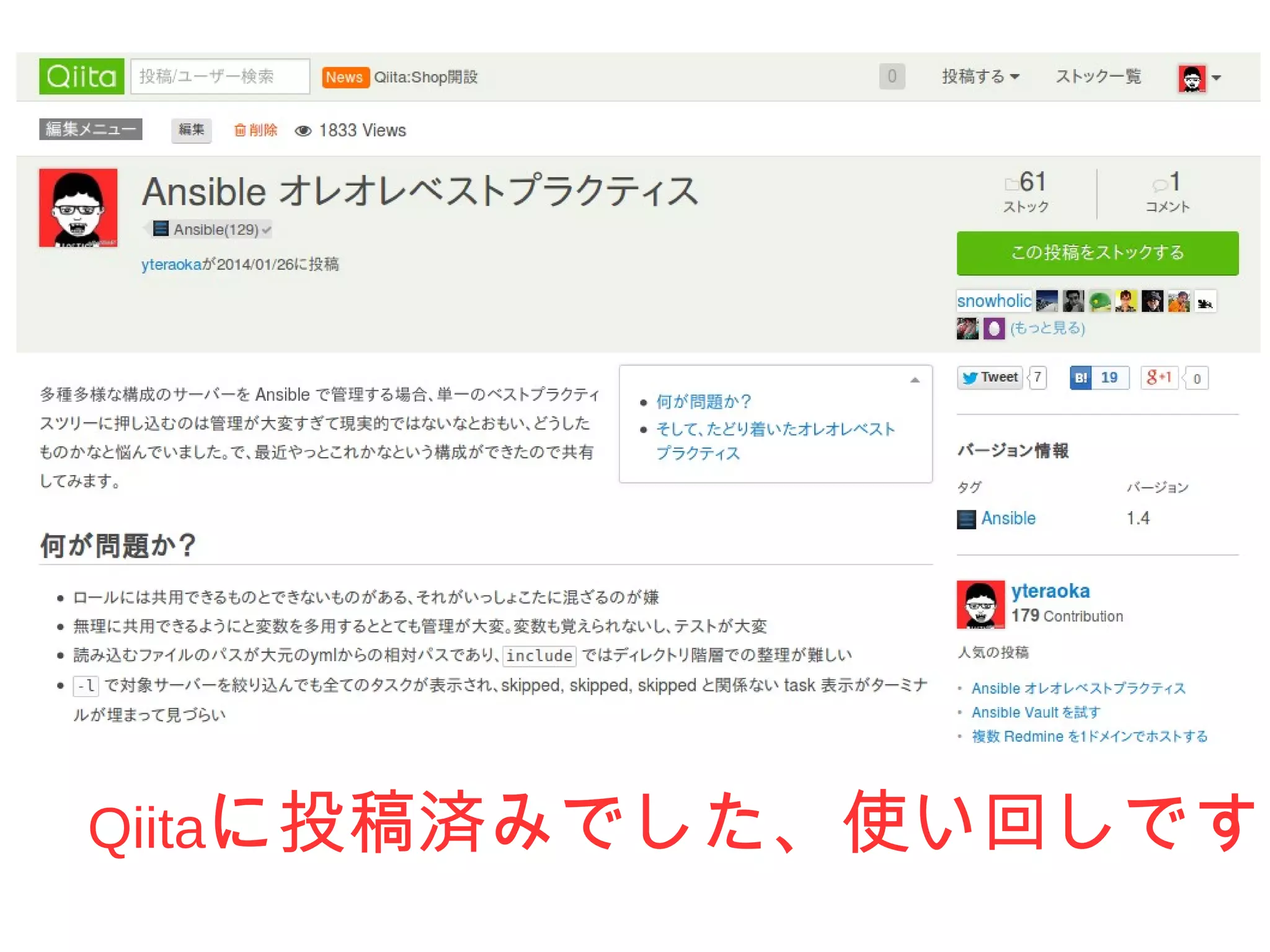Open the Qiita:Shop開設 news link
The height and width of the screenshot is (952, 1270).
pos(425,77)
